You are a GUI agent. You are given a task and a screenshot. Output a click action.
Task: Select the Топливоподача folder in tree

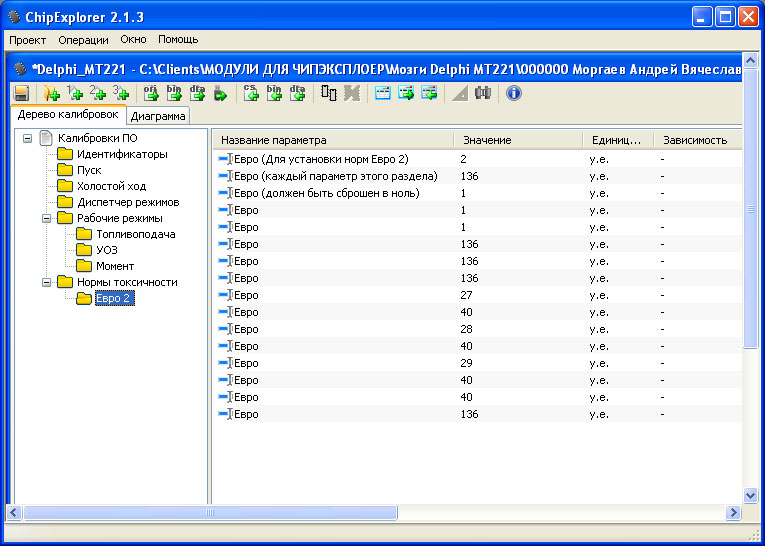click(x=135, y=234)
